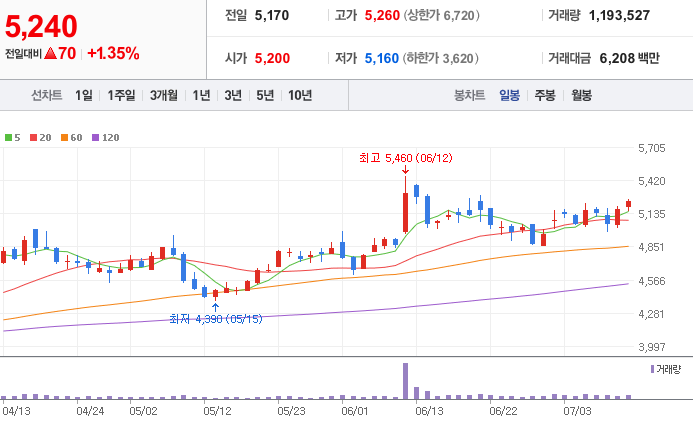Screen dimensions: 693x435
Task: Click the 저가 value 5,160
Action: click(x=382, y=58)
